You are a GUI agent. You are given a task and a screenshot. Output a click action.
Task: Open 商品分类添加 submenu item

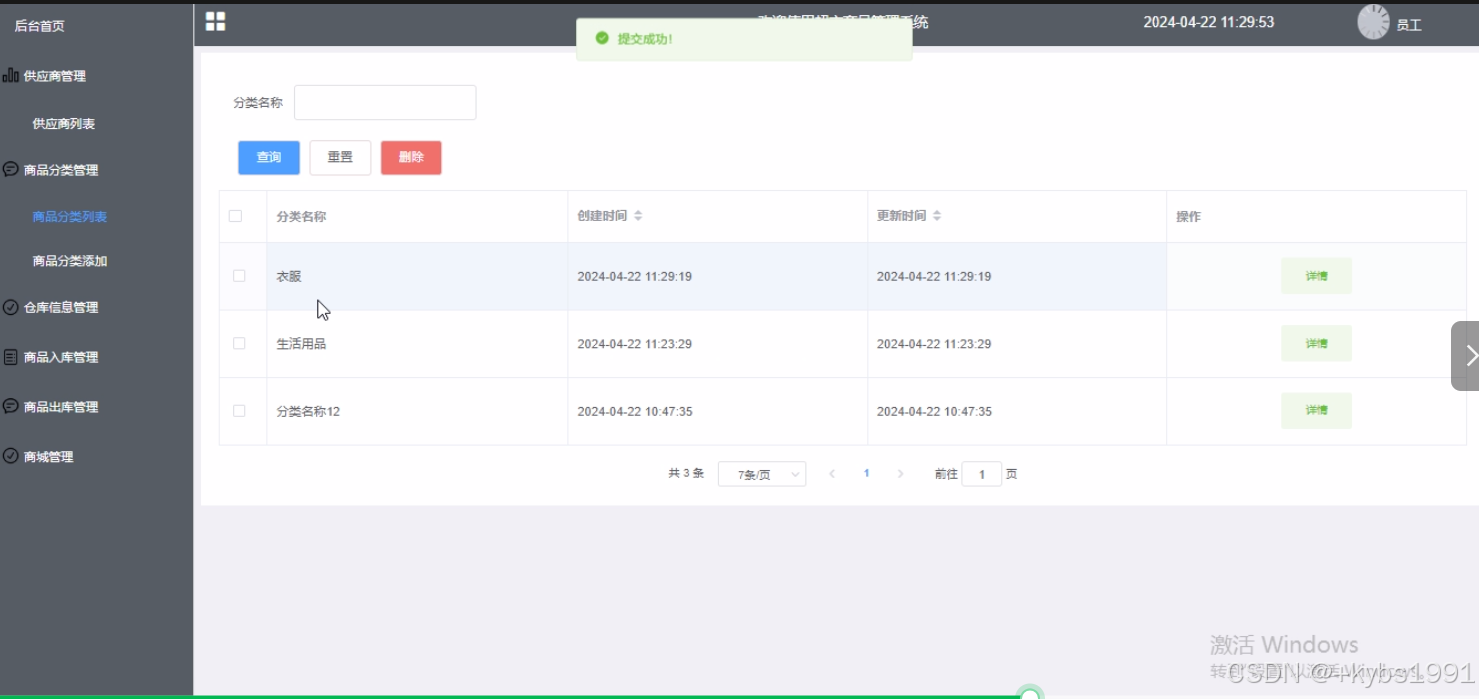pos(70,261)
